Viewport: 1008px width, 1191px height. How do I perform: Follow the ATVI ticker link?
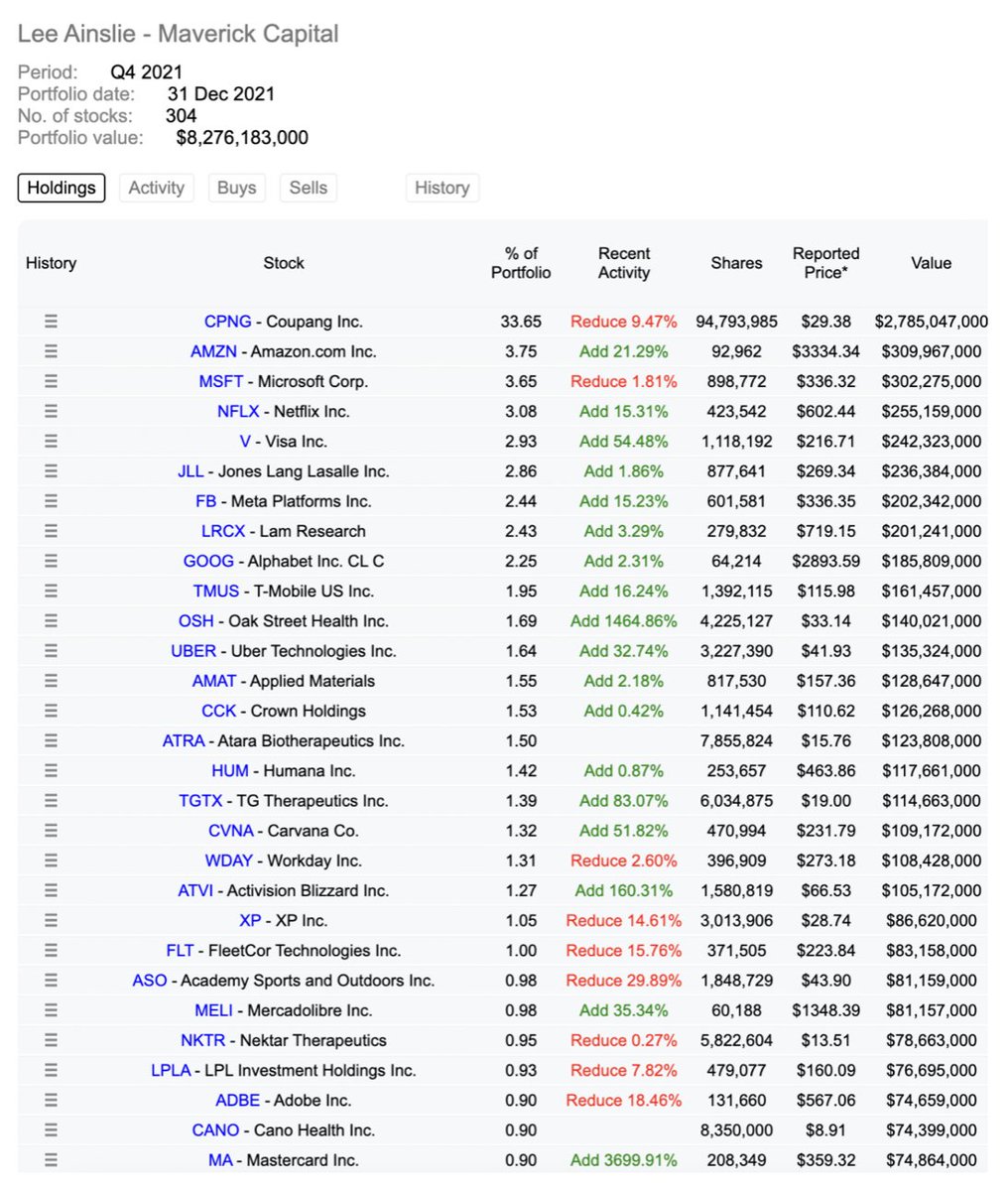(x=195, y=890)
